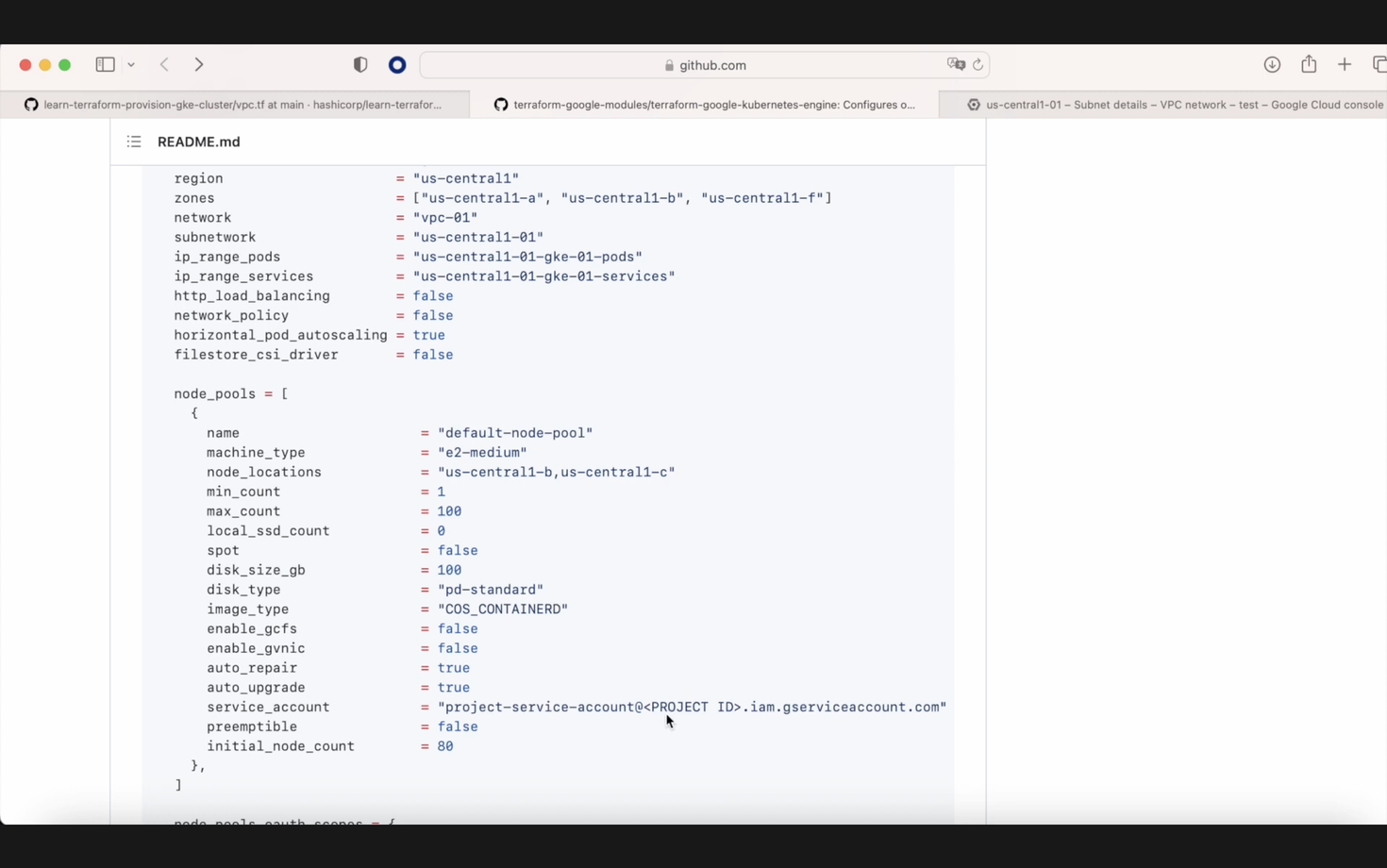Viewport: 1387px width, 868px height.
Task: Click the "e2-medium" machine type value
Action: 482,453
